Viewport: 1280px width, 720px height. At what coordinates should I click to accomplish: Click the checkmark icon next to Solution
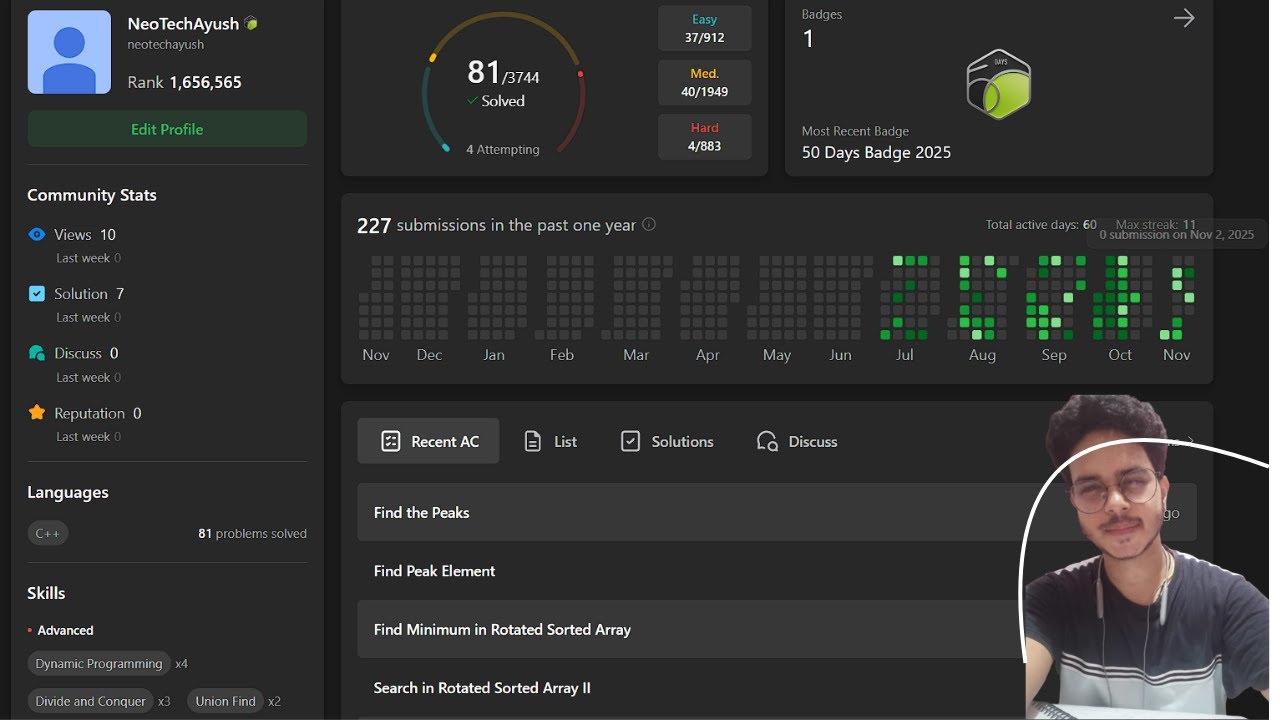(37, 293)
